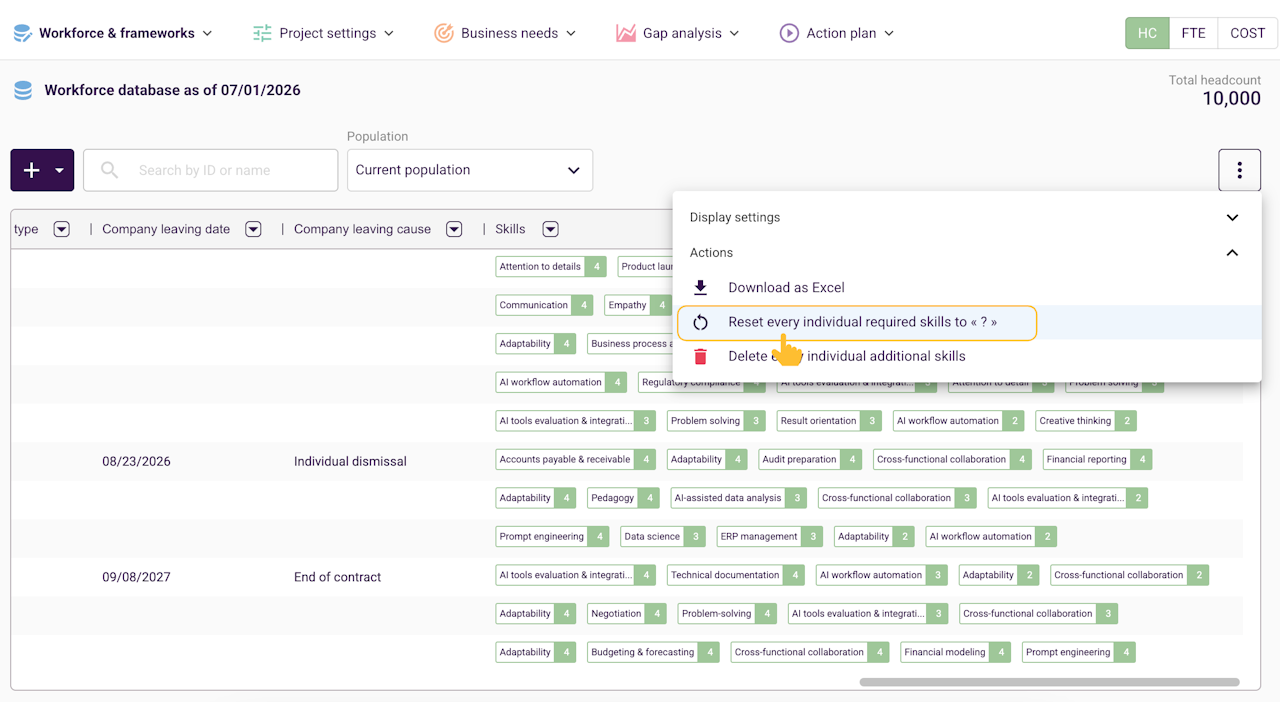Screen dimensions: 1280x702
Task: Open the Current population dropdown
Action: [470, 170]
